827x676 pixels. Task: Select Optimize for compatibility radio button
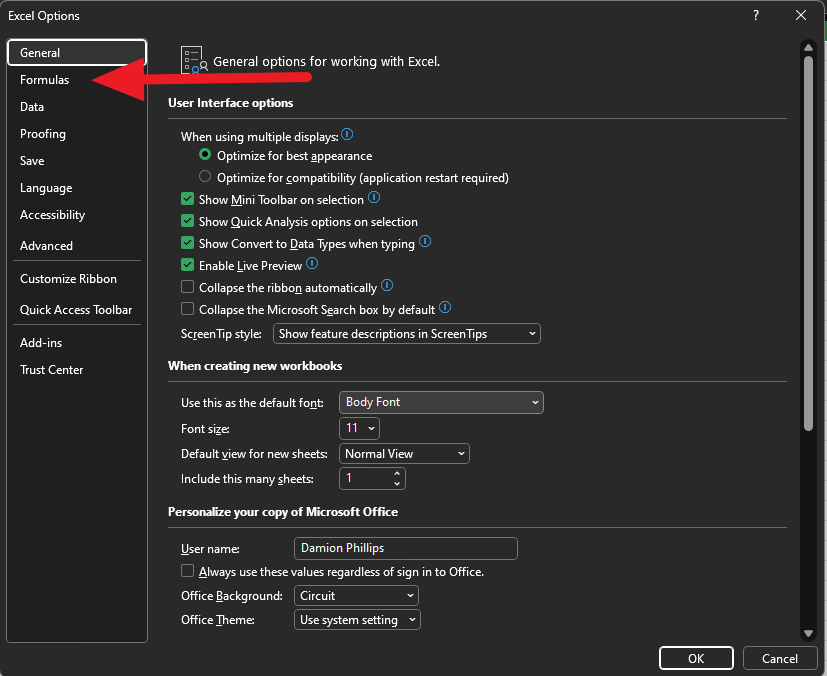tap(205, 177)
